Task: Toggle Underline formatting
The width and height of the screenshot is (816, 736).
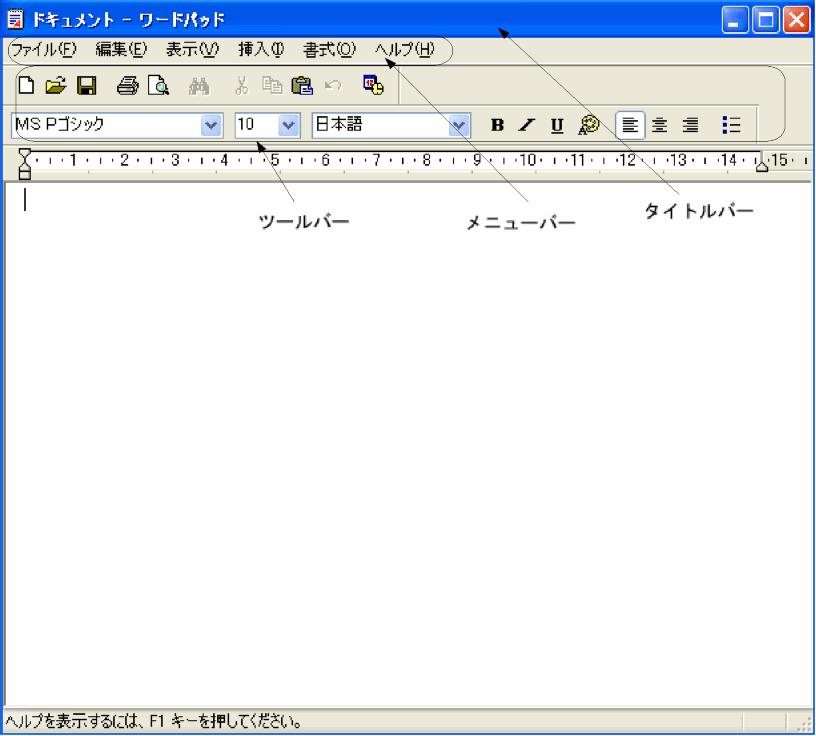Action: click(x=557, y=125)
